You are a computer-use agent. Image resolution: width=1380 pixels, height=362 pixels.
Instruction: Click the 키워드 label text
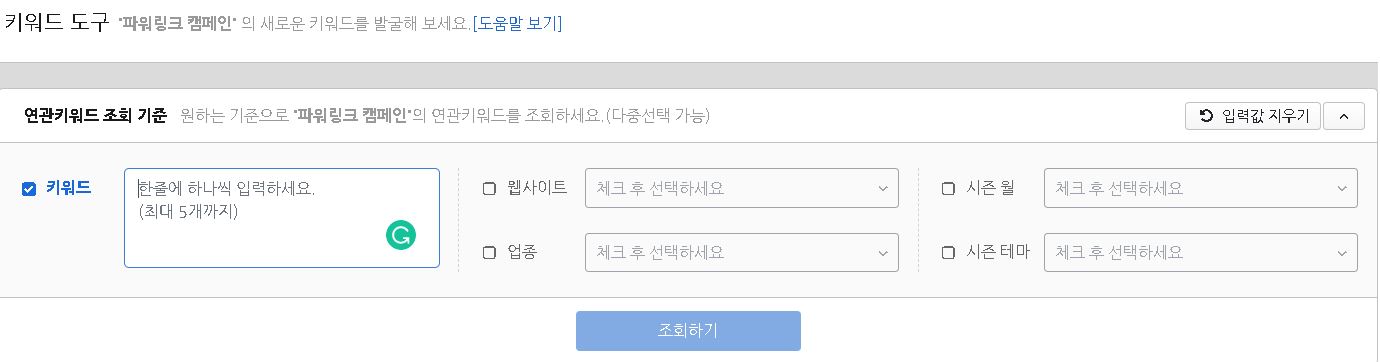pos(69,187)
